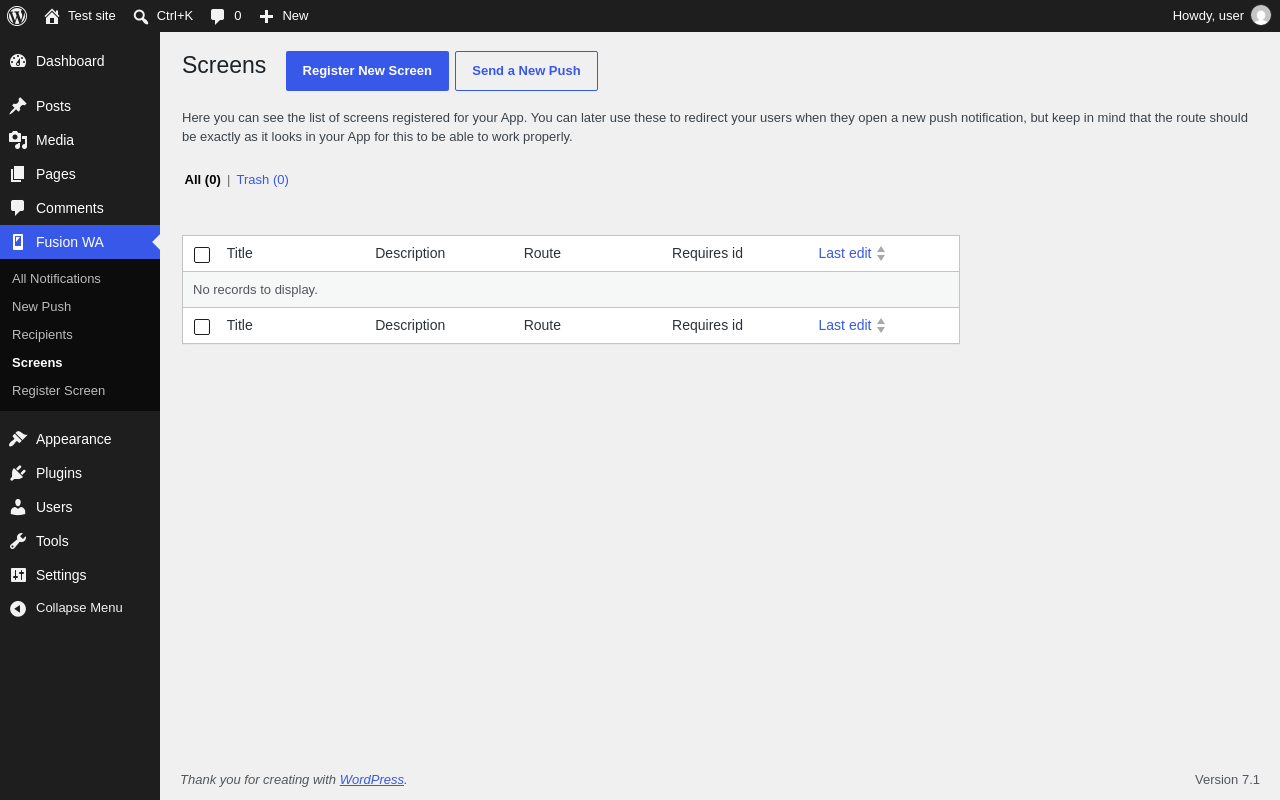
Task: Open Fusion WA menu item
Action: pos(80,242)
